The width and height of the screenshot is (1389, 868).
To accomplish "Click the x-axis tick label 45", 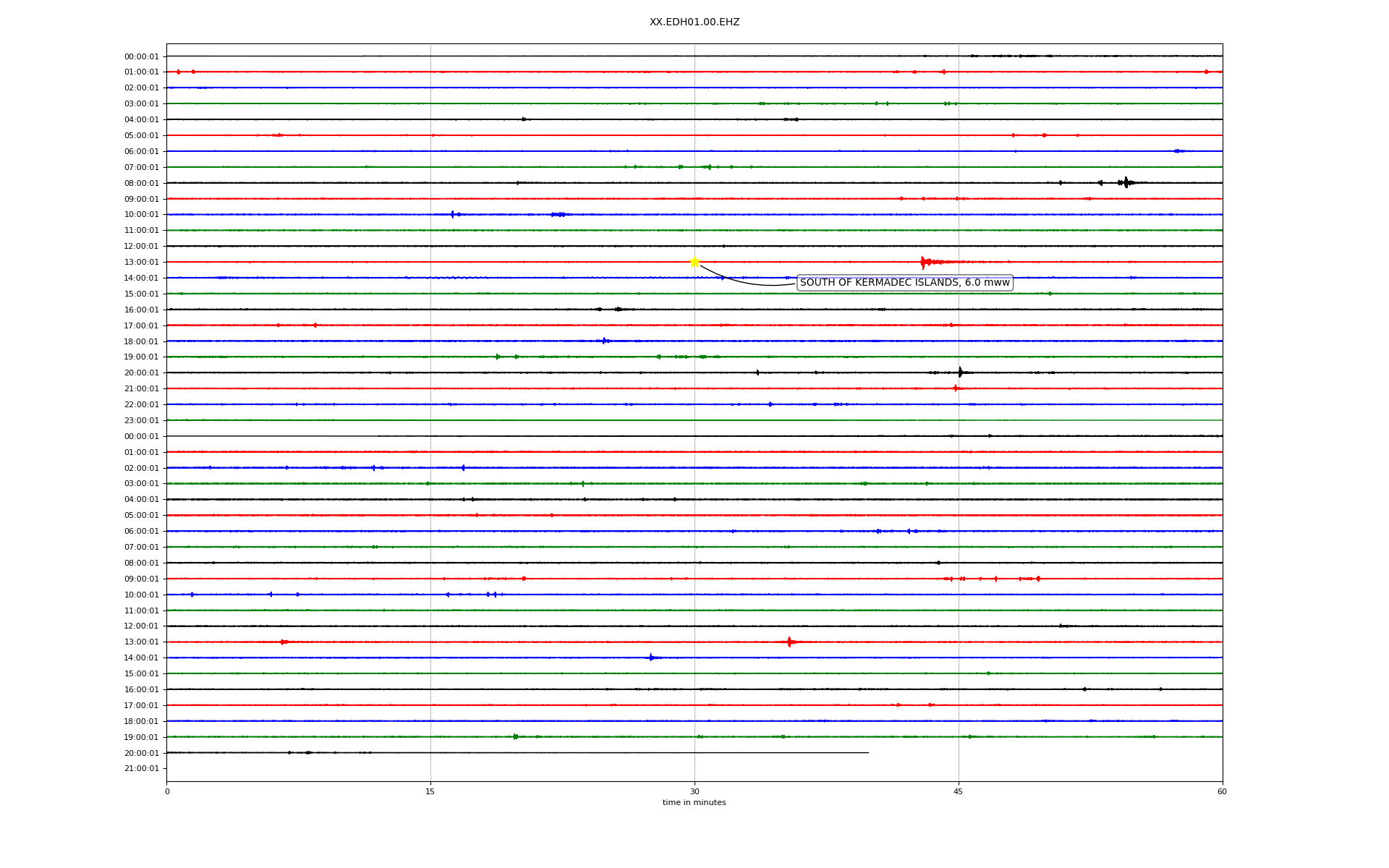I will 959,792.
